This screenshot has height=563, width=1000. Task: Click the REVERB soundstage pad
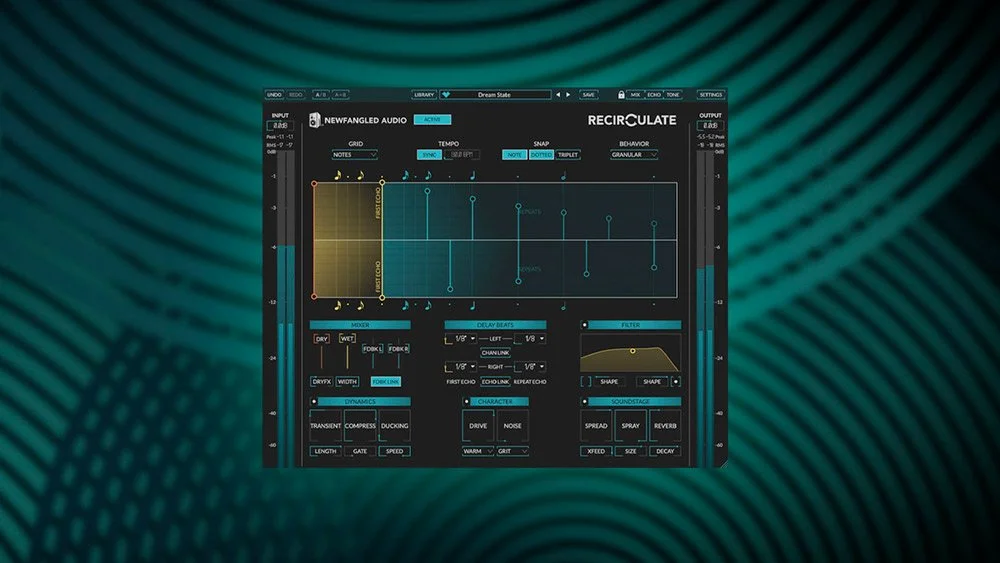tap(665, 425)
